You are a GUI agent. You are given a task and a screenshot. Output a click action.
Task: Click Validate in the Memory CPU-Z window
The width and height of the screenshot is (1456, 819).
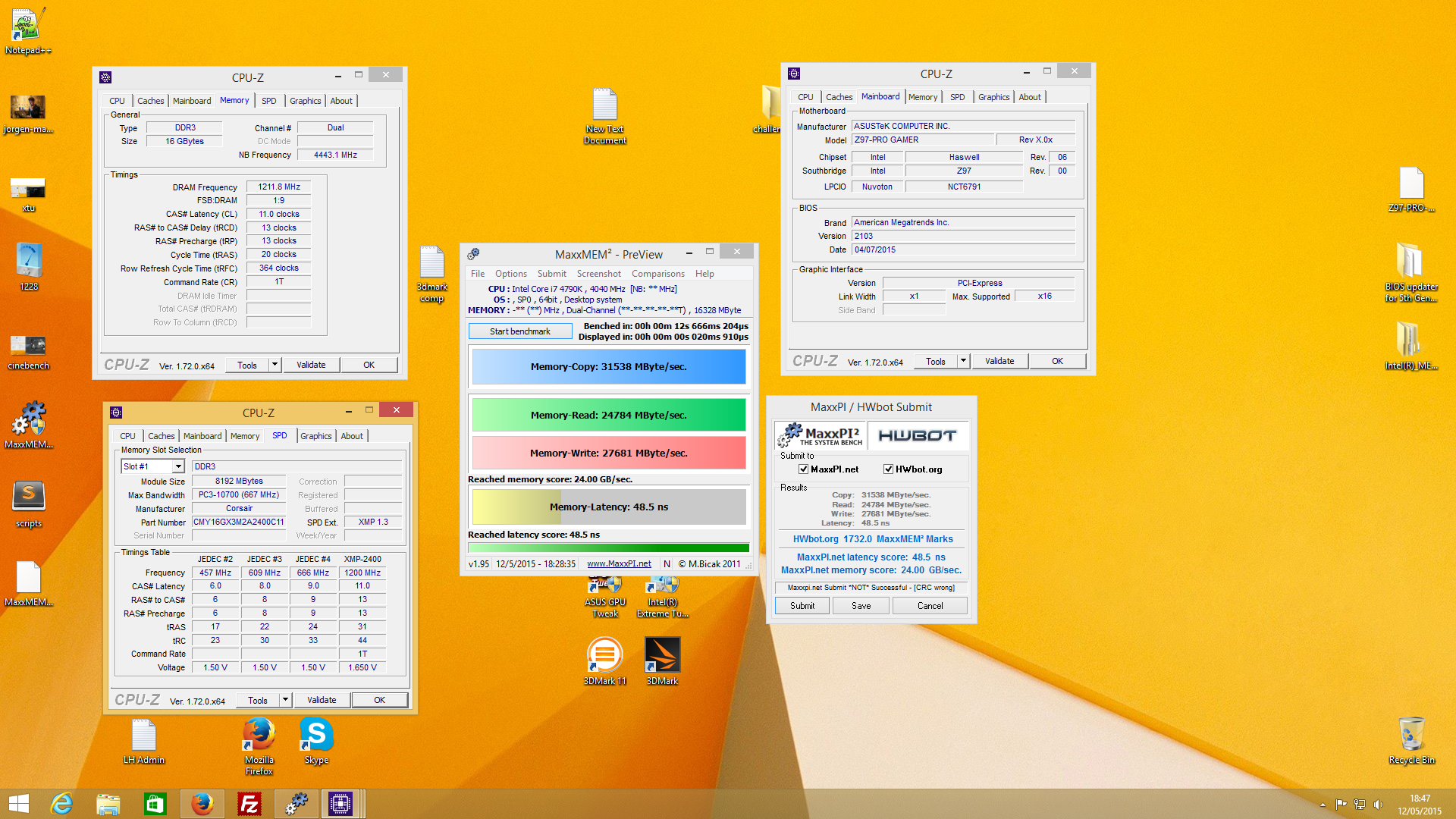[311, 365]
